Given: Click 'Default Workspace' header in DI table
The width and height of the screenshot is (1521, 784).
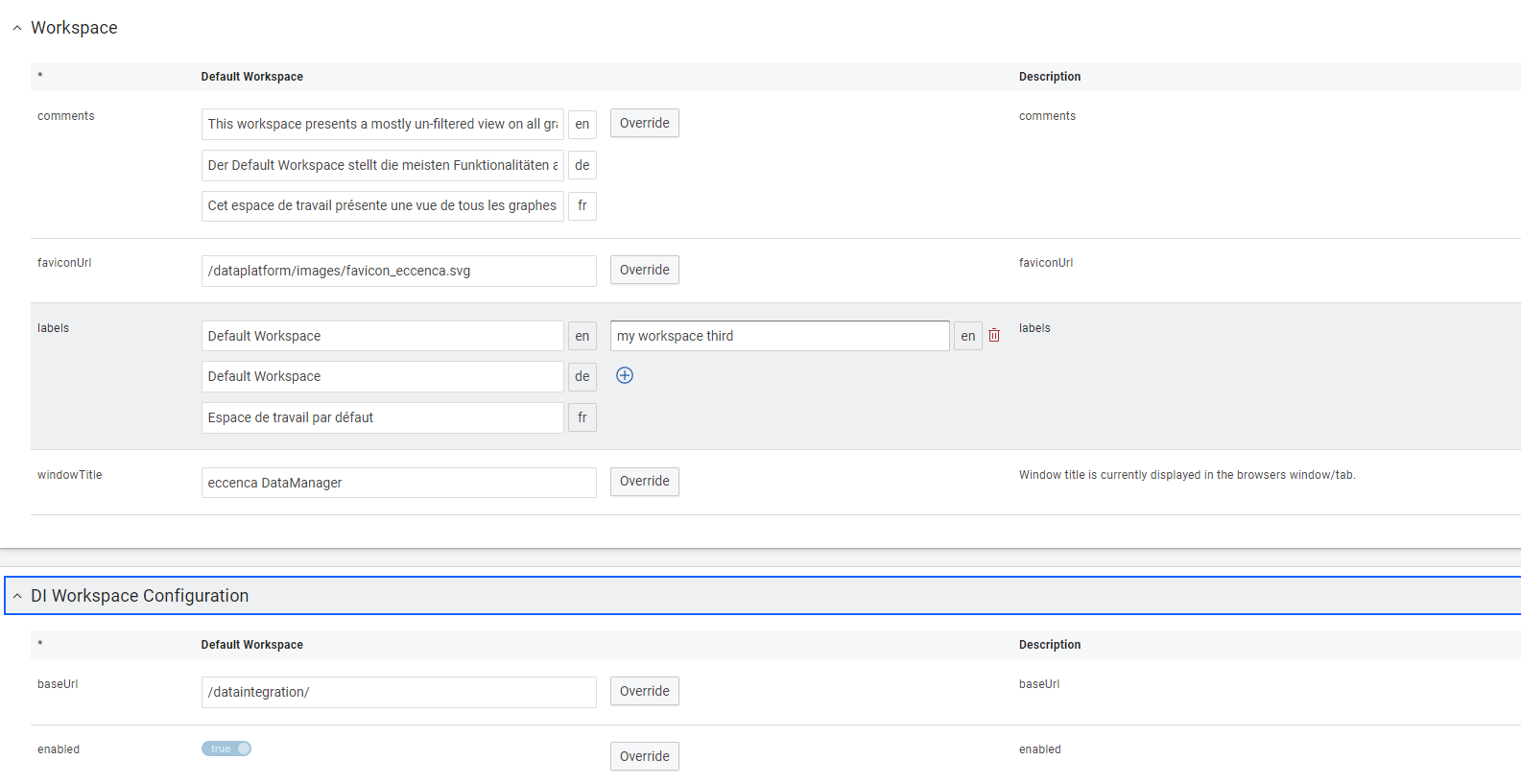Looking at the screenshot, I should tap(252, 645).
